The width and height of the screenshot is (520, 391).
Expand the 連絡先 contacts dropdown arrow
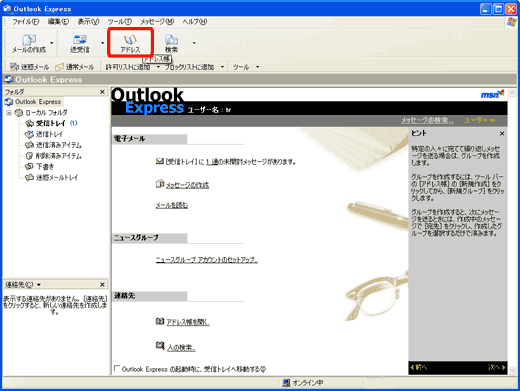[39, 285]
